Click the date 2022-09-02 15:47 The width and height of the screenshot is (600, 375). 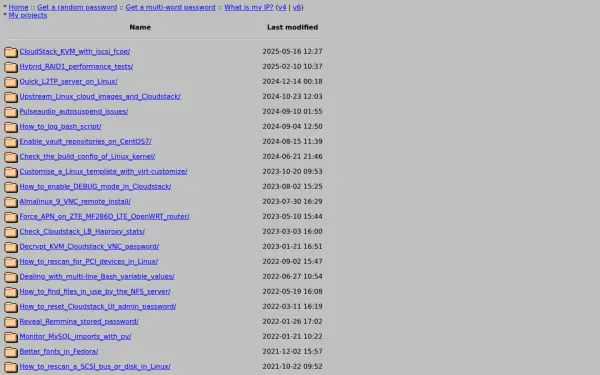click(292, 261)
